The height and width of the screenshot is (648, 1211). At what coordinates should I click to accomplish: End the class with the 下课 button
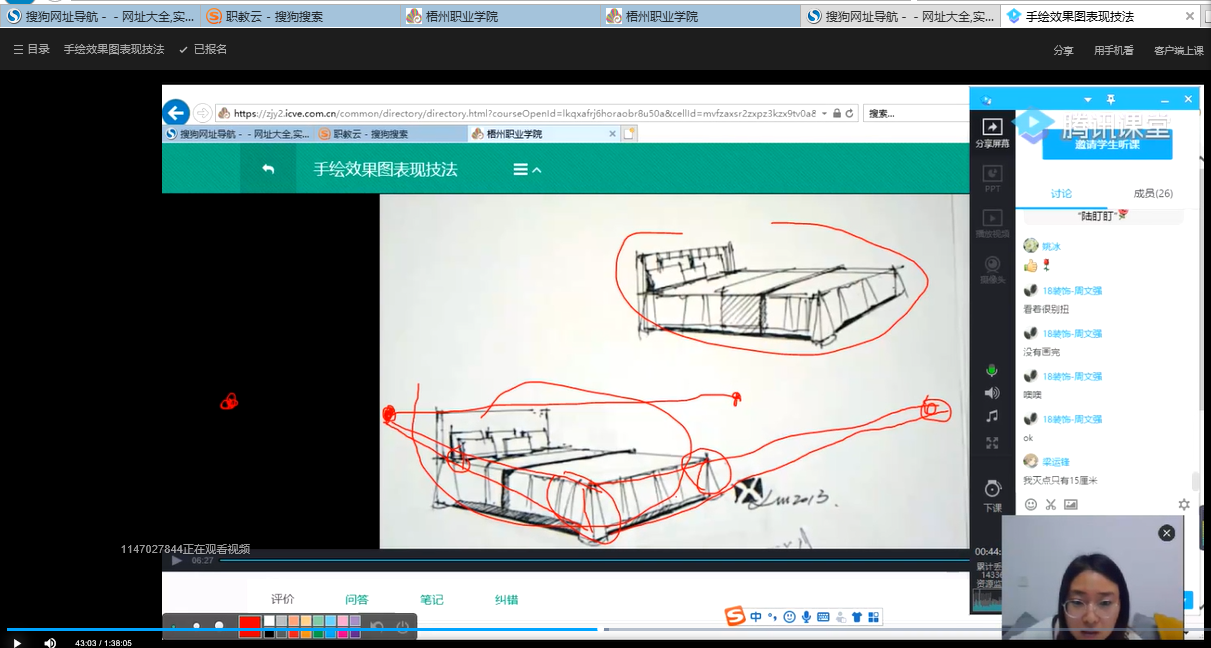(992, 495)
